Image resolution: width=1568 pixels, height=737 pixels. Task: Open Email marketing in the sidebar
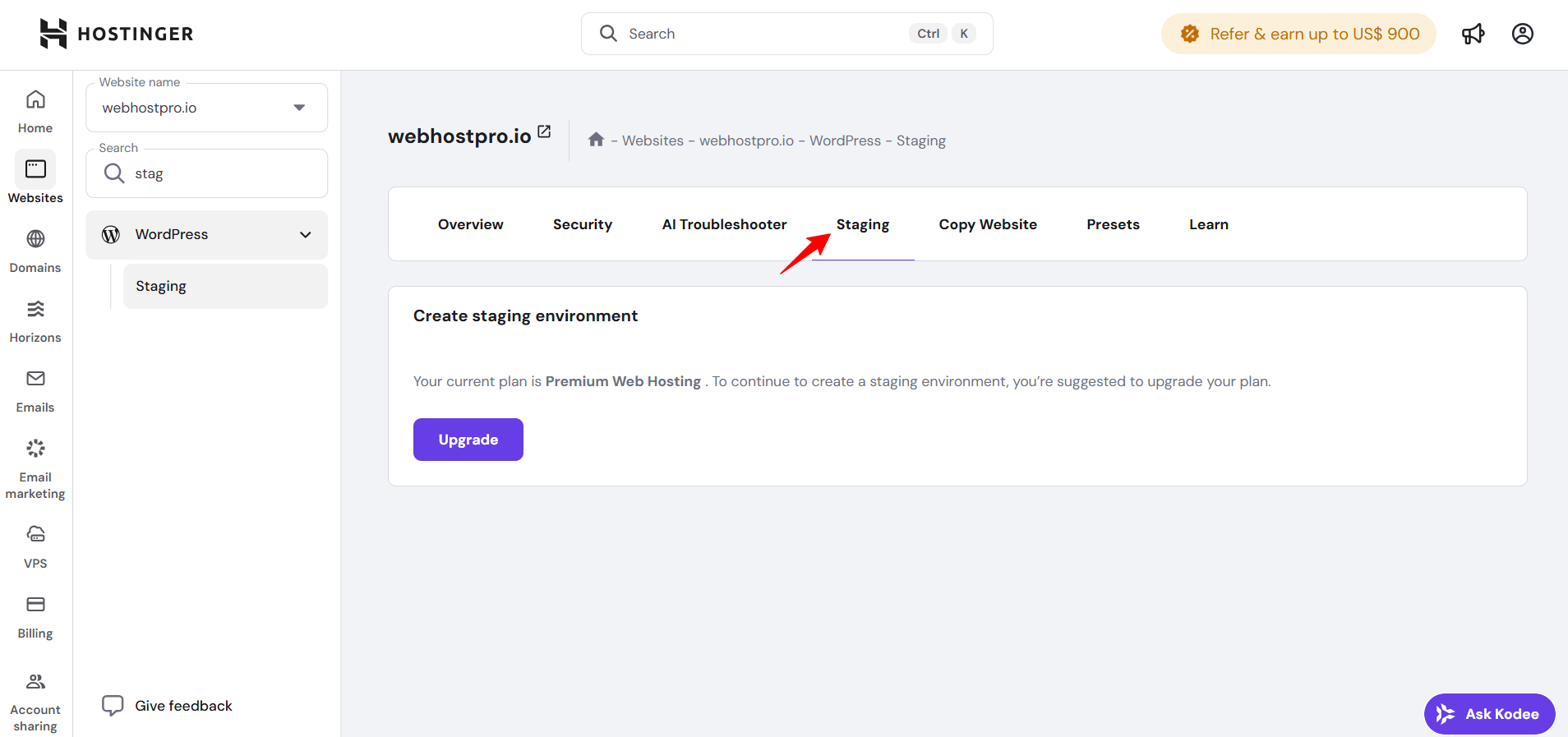(35, 468)
